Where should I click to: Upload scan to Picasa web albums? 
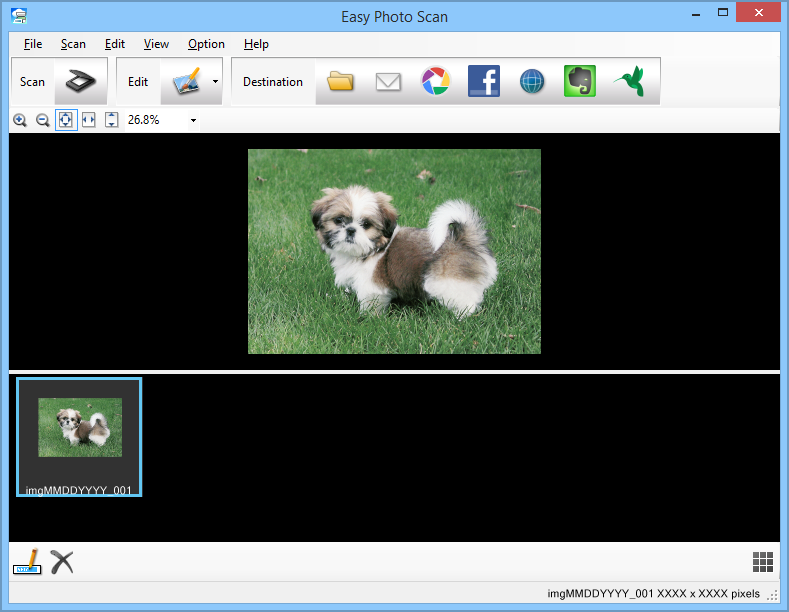436,81
